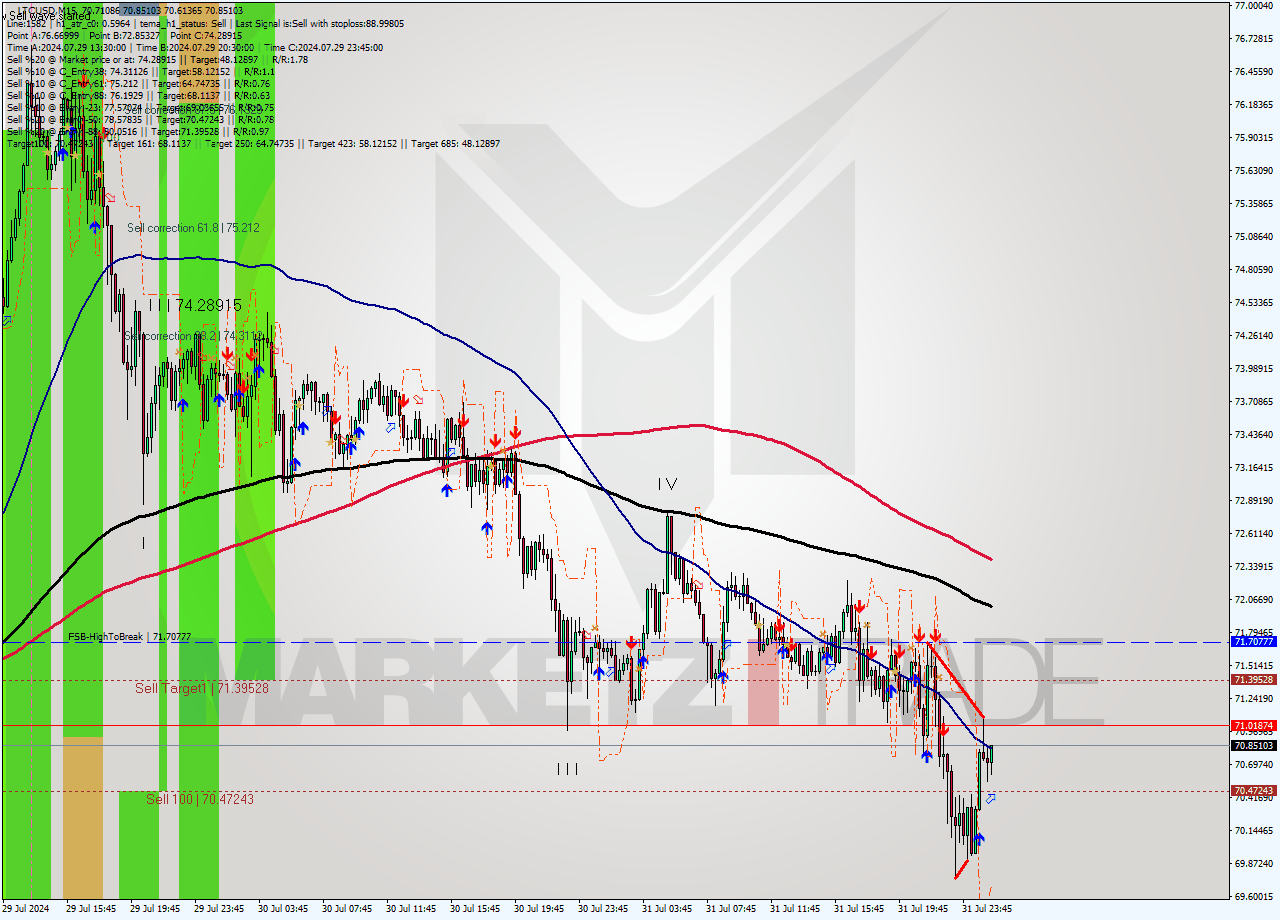The height and width of the screenshot is (920, 1280).
Task: Click the 74.53365 price axis label
Action: click(1253, 302)
